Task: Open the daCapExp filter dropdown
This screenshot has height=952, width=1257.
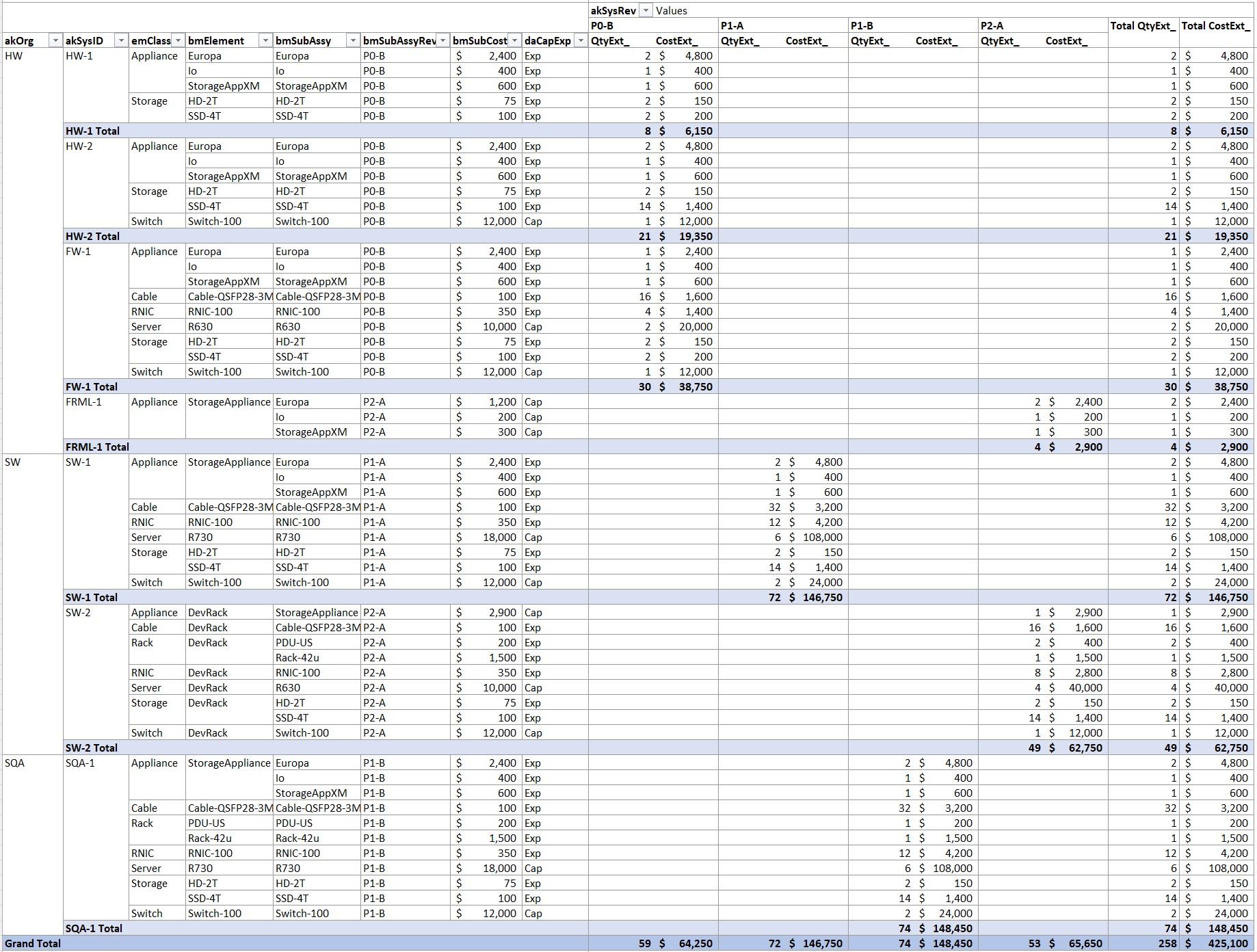Action: pyautogui.click(x=581, y=41)
